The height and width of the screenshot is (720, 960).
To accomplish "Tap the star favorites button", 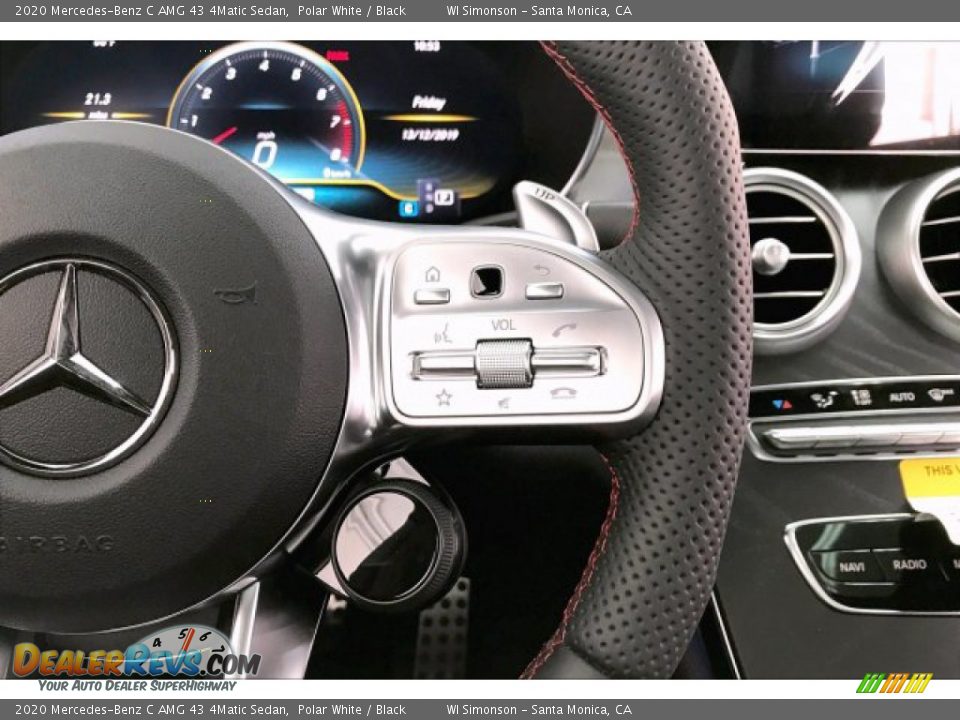I will pos(444,396).
